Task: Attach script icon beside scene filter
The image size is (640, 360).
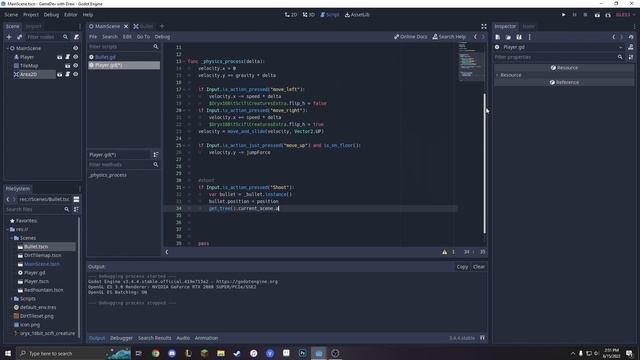Action: pos(76,37)
